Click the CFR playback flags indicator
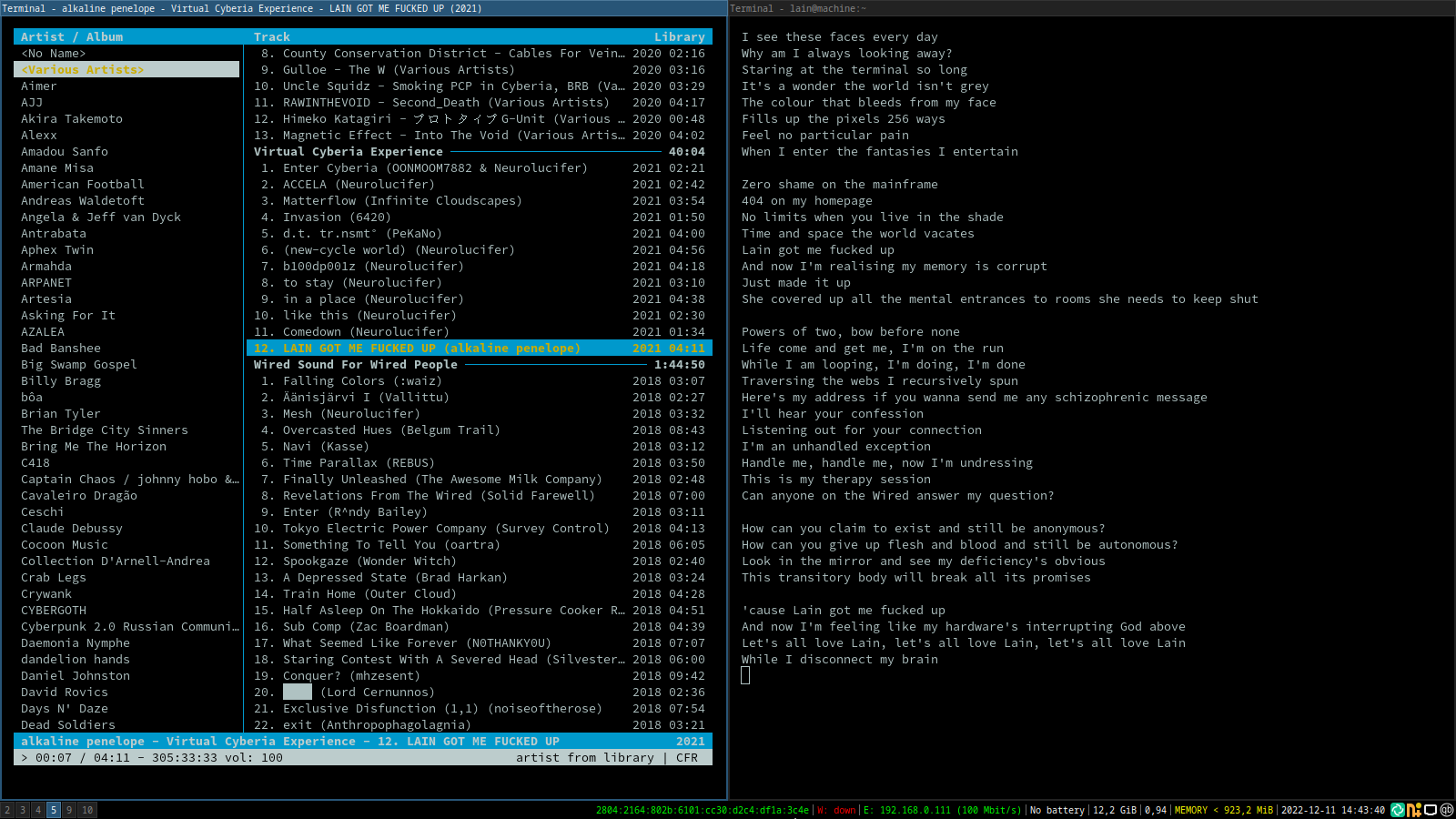The image size is (1456, 819). pos(687,757)
